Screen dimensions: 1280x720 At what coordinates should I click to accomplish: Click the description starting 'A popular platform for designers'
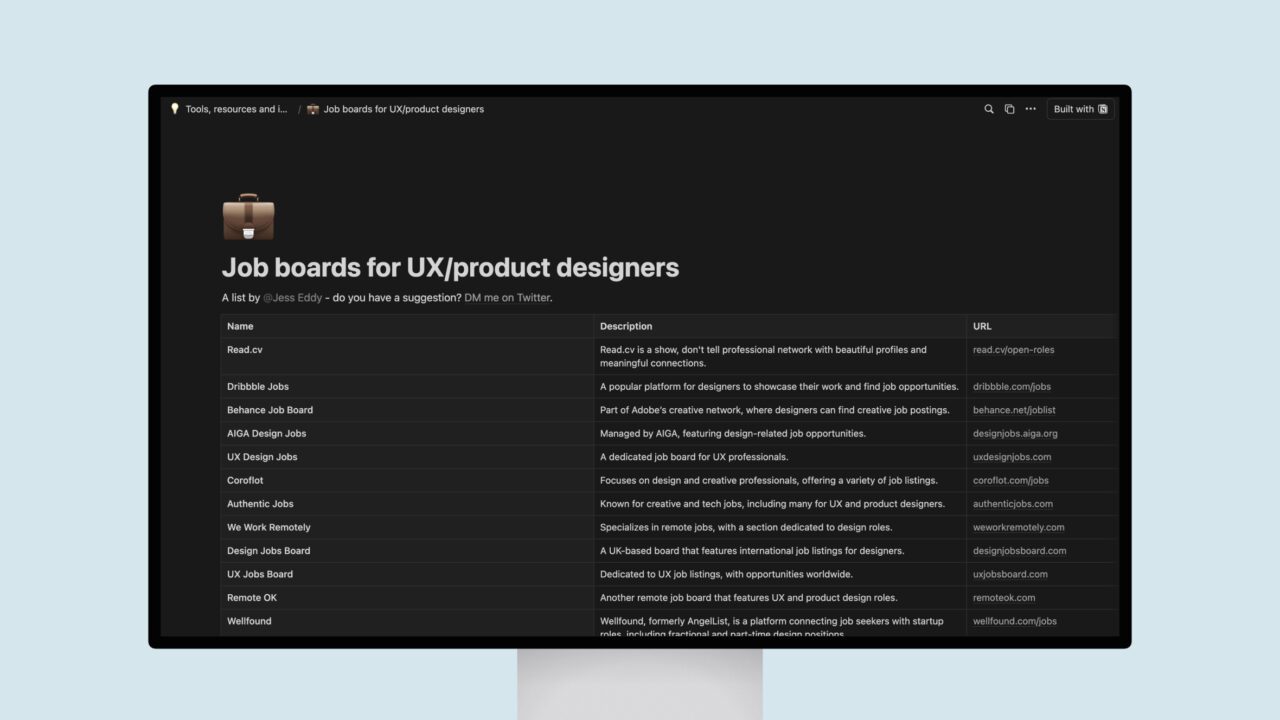779,387
